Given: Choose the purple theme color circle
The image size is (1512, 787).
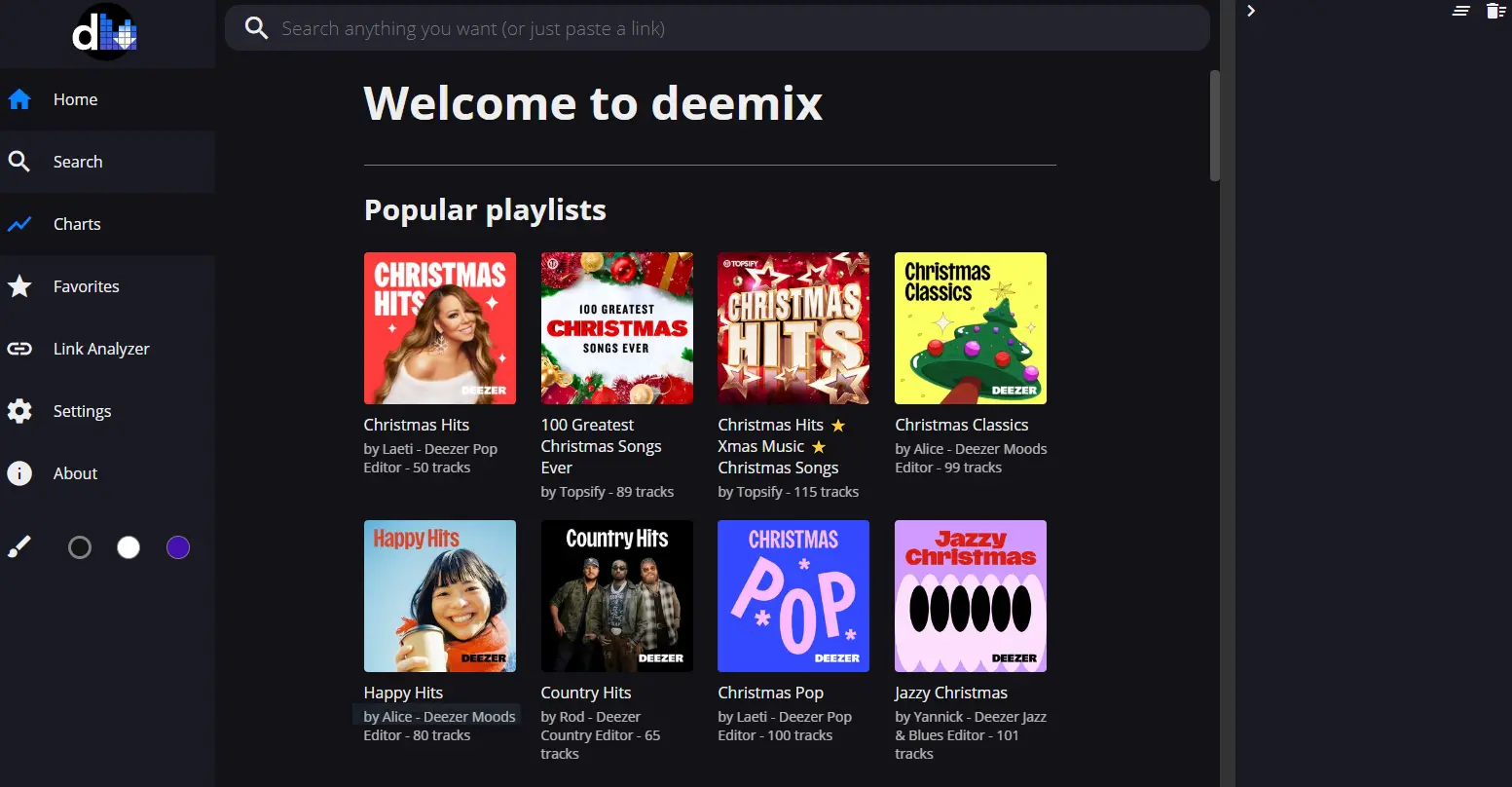Looking at the screenshot, I should pyautogui.click(x=177, y=547).
